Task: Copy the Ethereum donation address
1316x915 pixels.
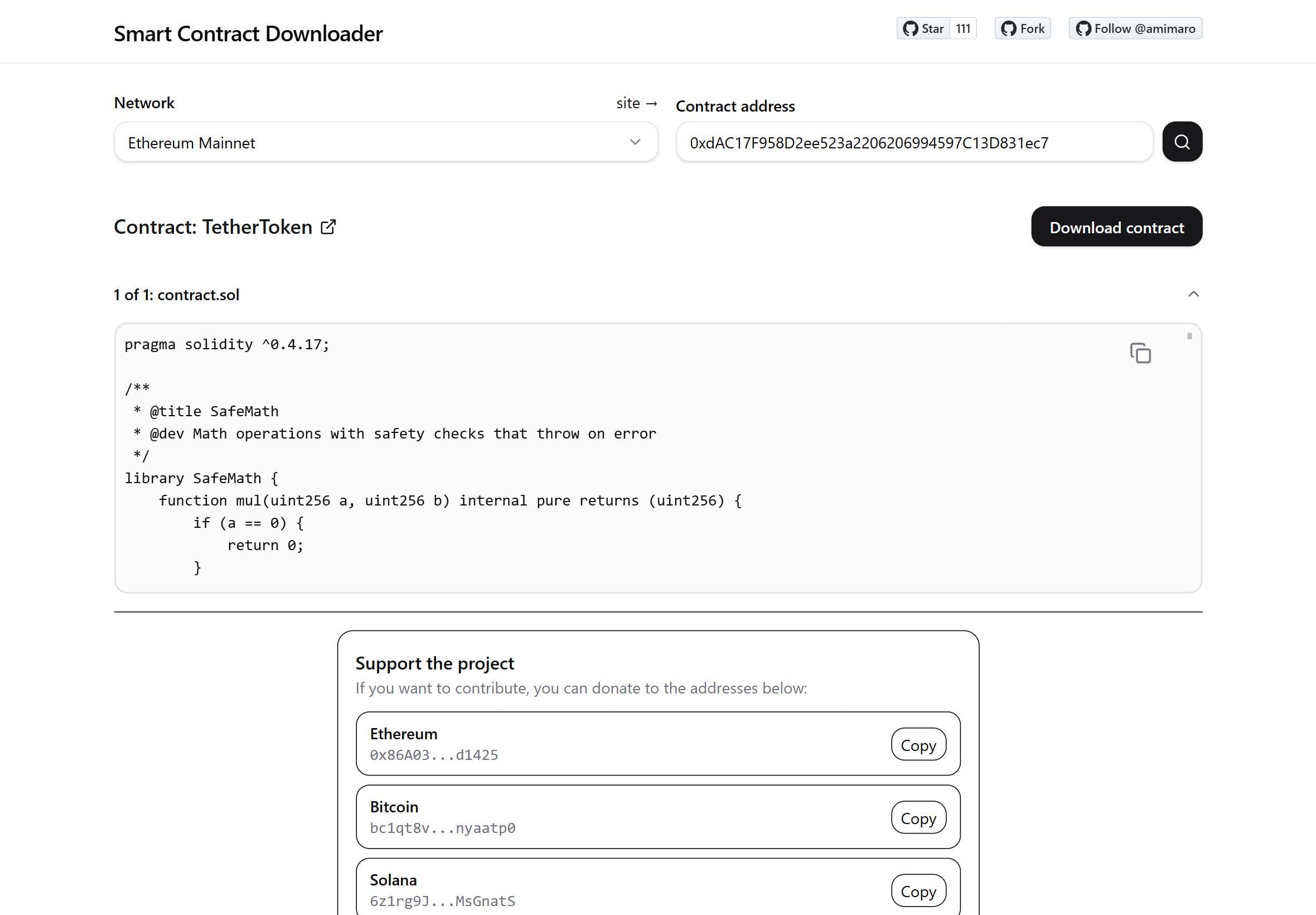Action: pyautogui.click(x=918, y=745)
